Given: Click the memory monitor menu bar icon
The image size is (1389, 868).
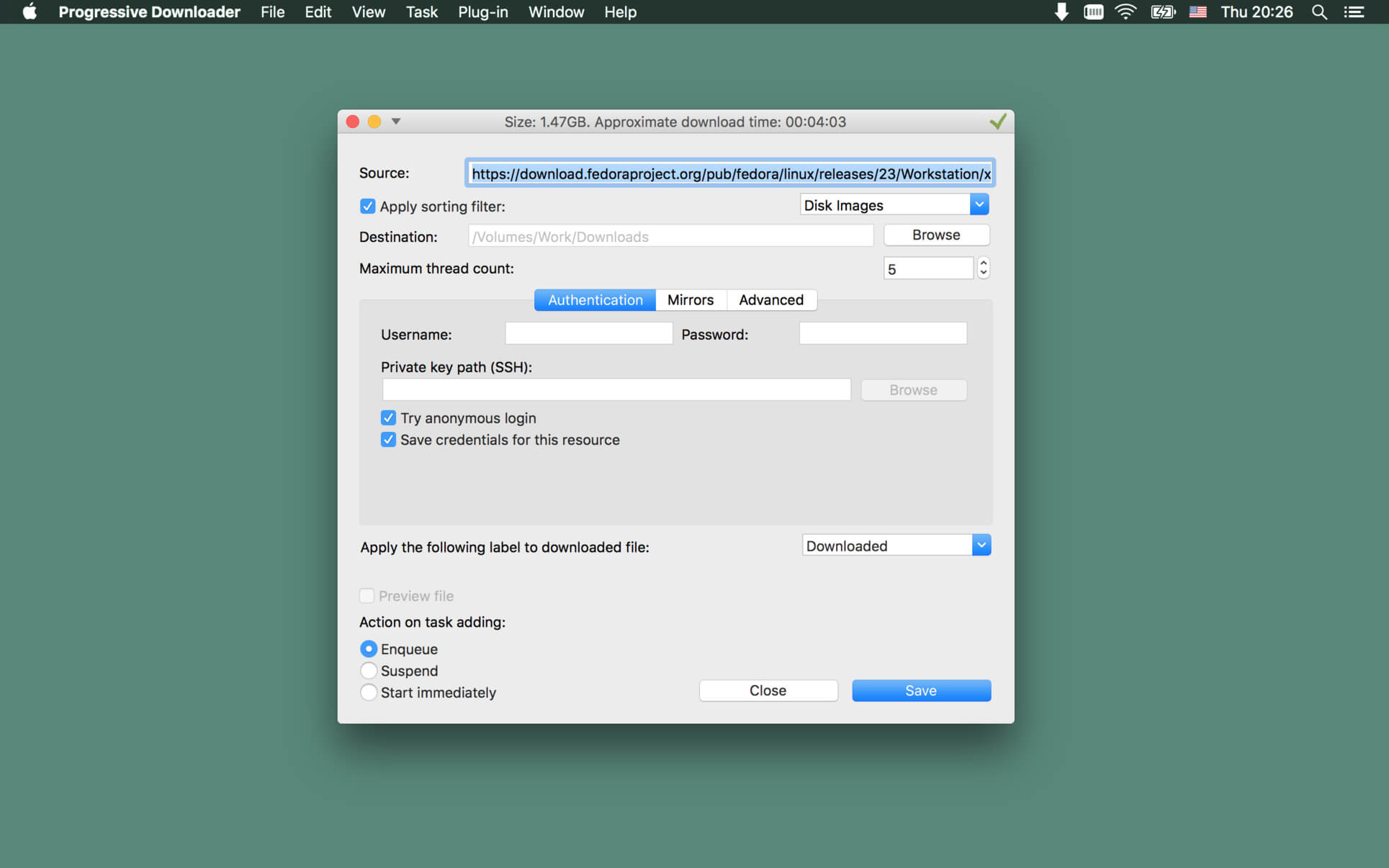Looking at the screenshot, I should (x=1093, y=12).
